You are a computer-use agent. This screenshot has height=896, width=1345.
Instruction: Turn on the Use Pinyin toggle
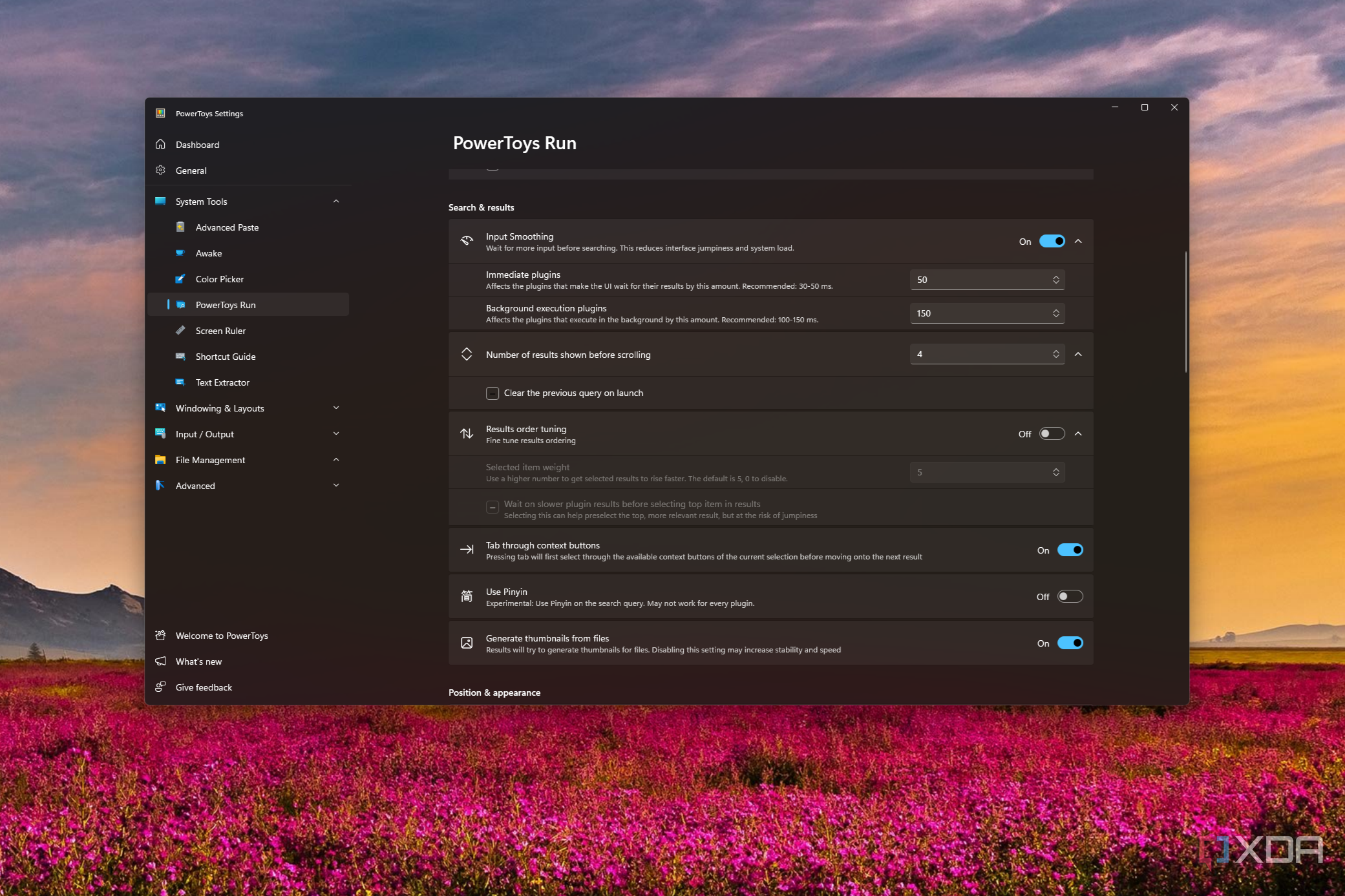pos(1070,596)
